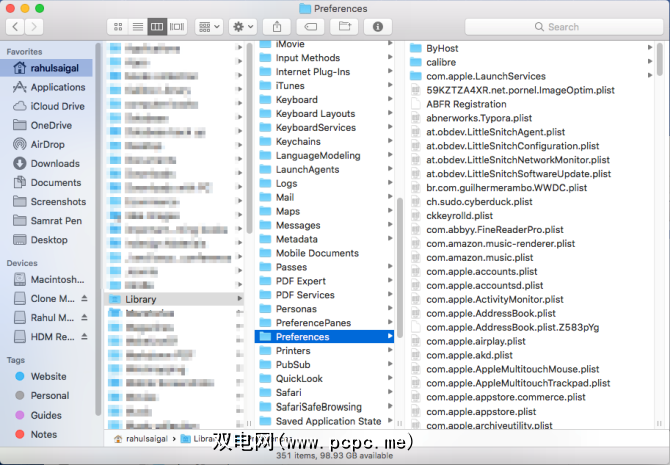Expand the LaunchAgents folder arrow
The width and height of the screenshot is (670, 465).
pyautogui.click(x=390, y=169)
